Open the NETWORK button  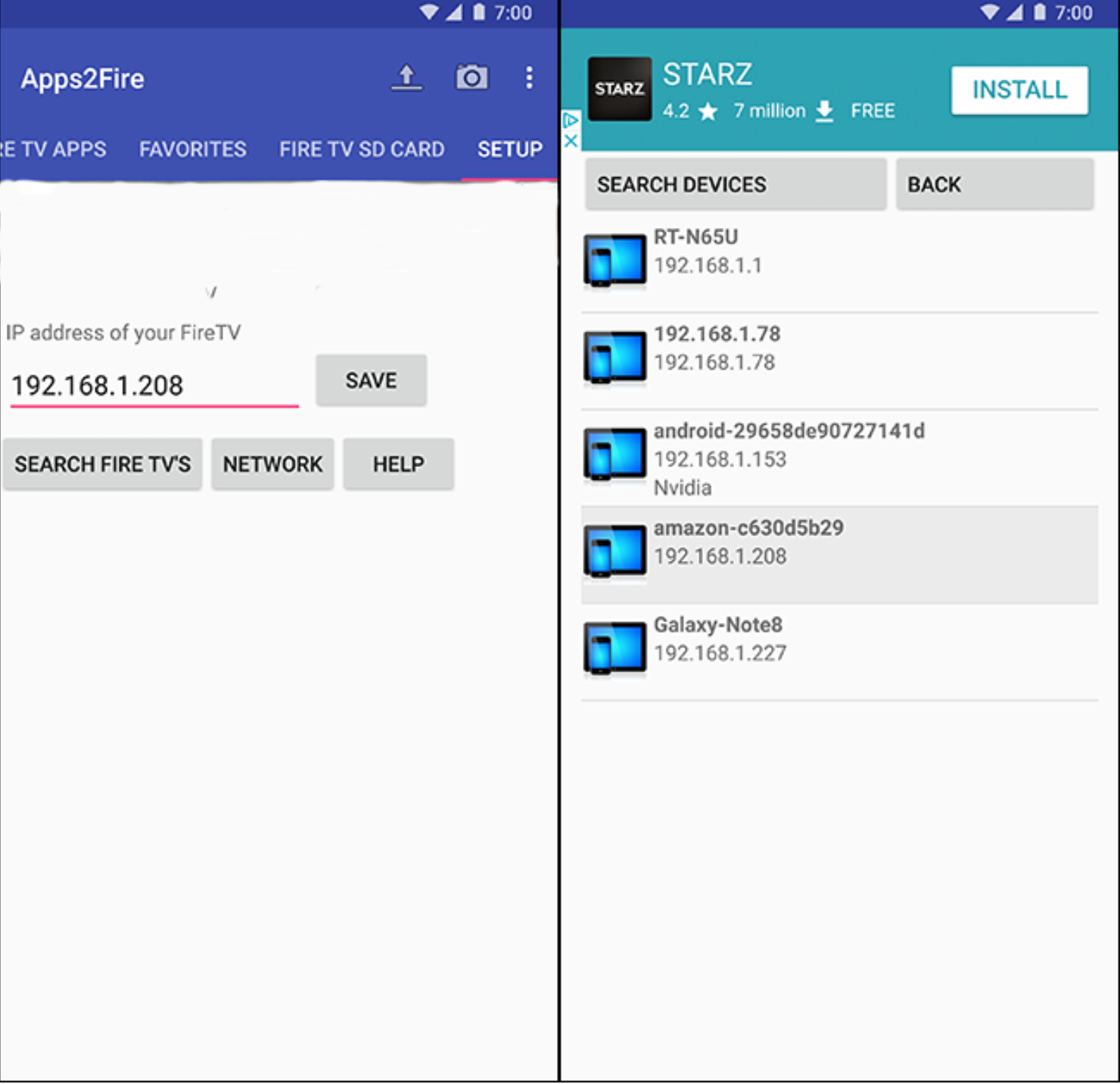[272, 464]
